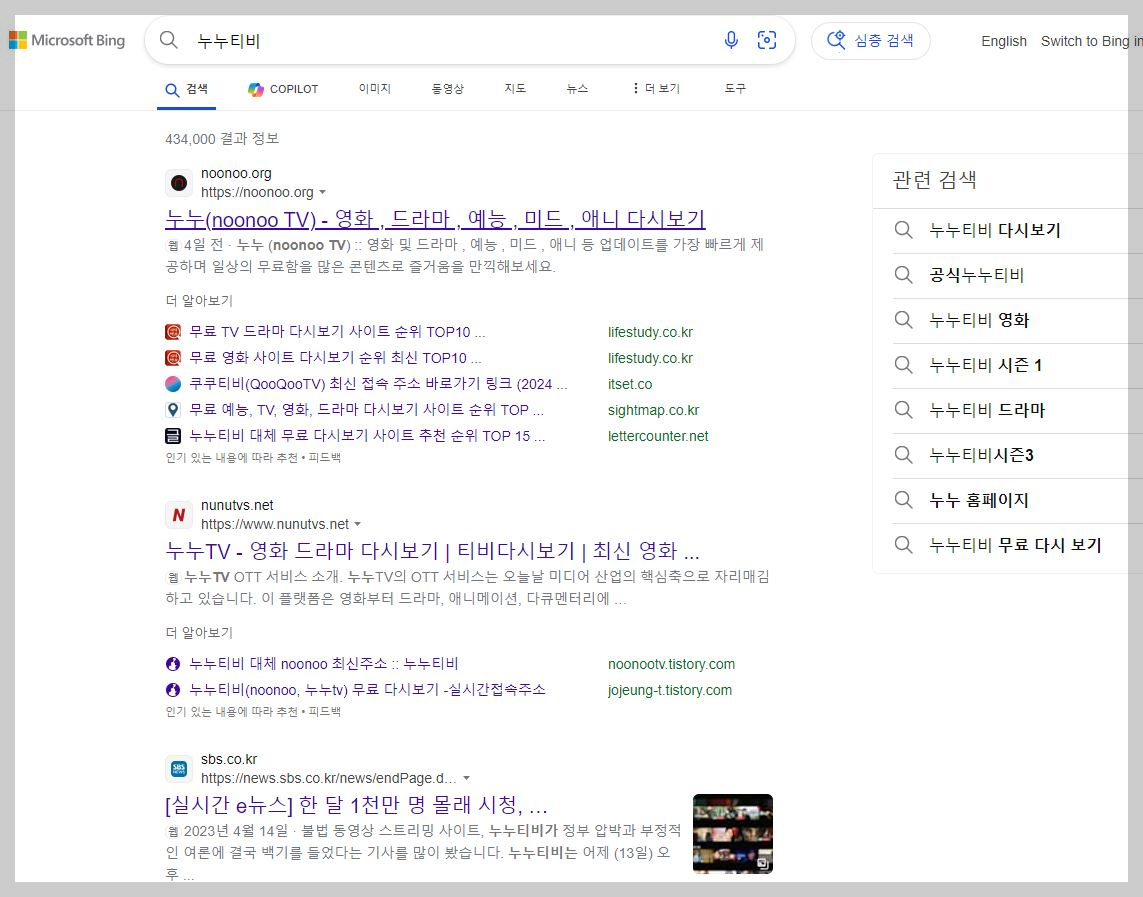Click the noonoo.org site favicon
Viewport: 1143px width, 897px height.
point(179,183)
